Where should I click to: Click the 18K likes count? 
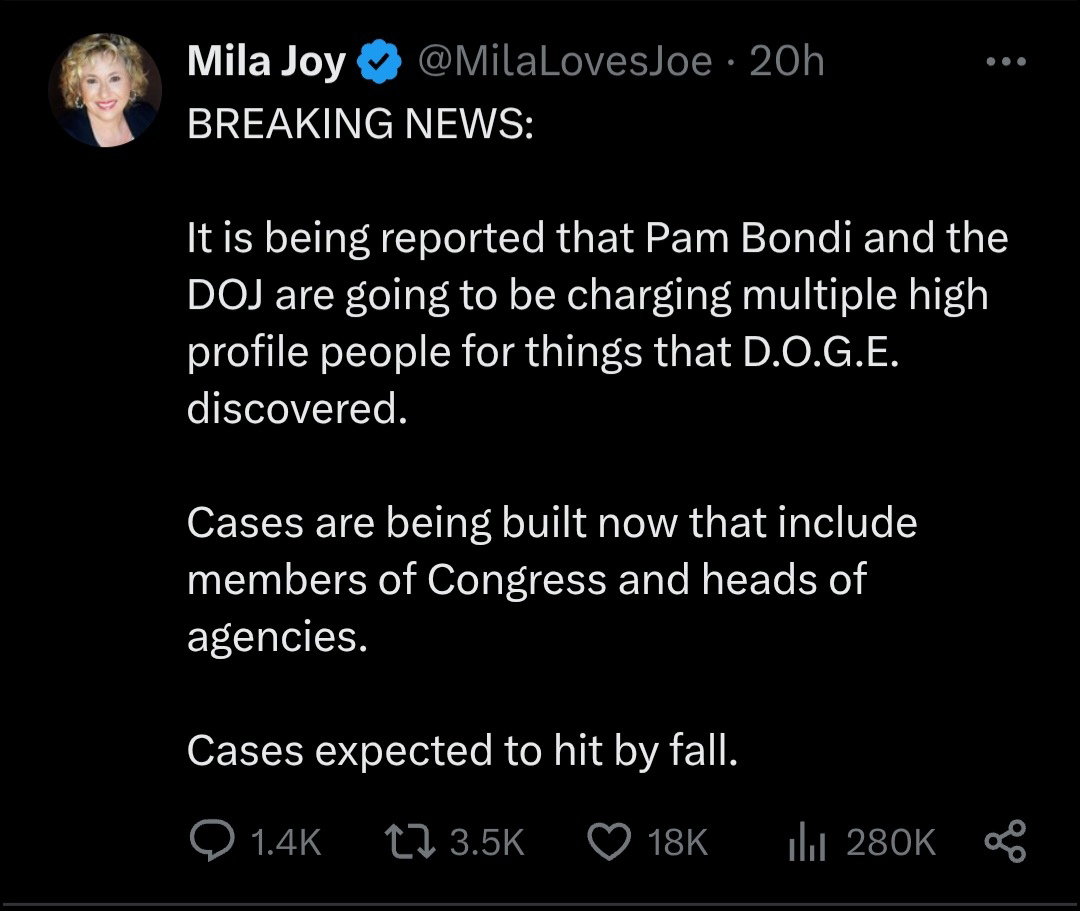(x=677, y=843)
